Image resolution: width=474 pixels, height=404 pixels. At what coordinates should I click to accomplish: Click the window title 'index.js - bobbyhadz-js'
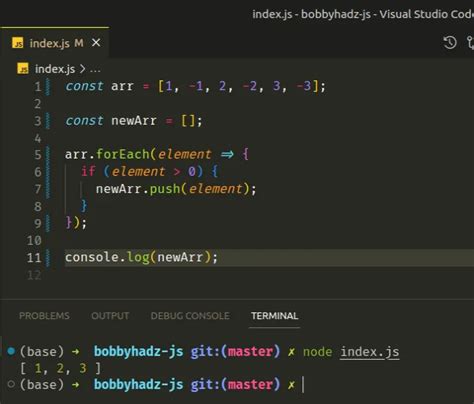(x=311, y=14)
